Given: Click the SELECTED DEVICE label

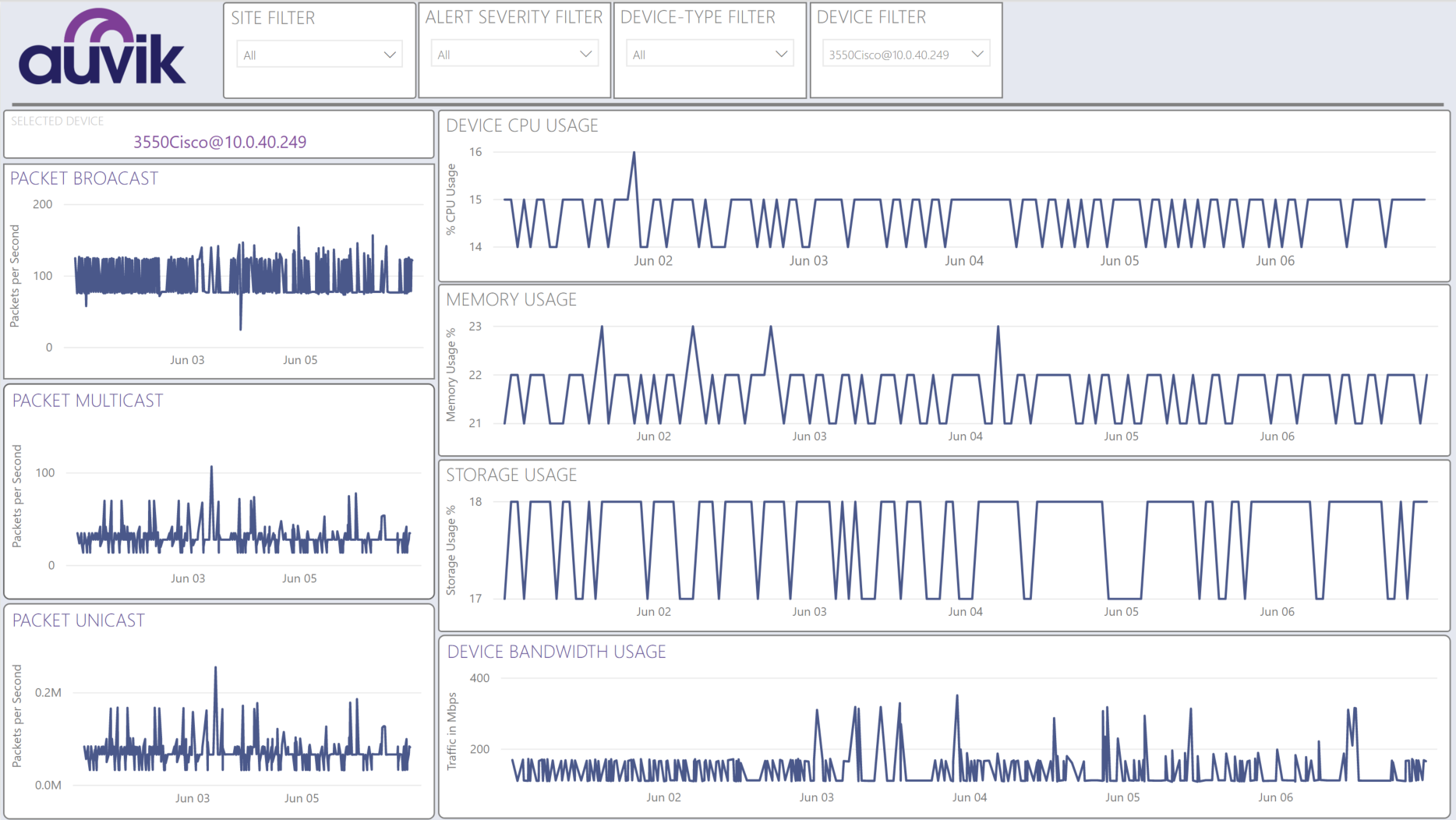Looking at the screenshot, I should pos(57,121).
